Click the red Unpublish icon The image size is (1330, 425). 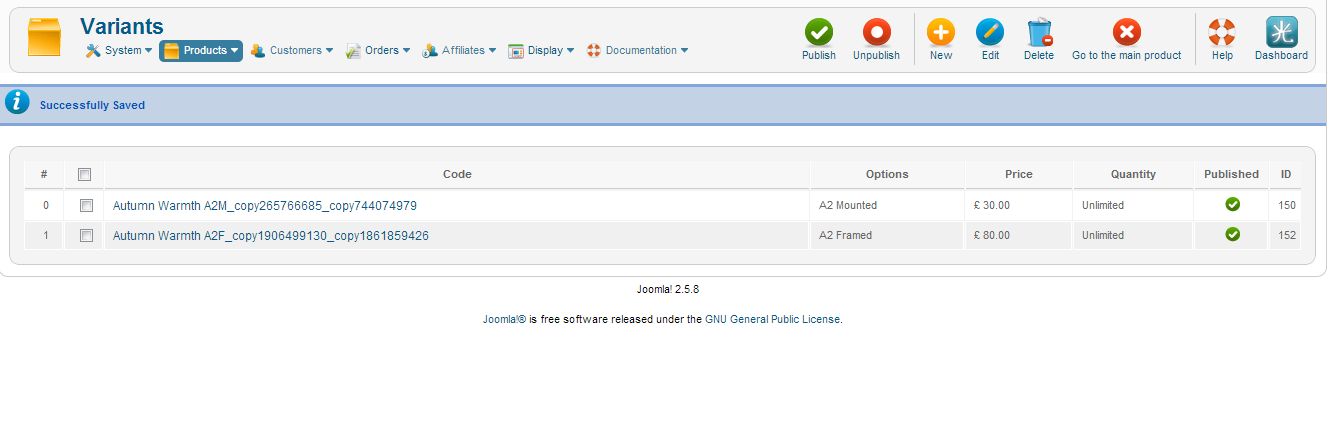876,32
